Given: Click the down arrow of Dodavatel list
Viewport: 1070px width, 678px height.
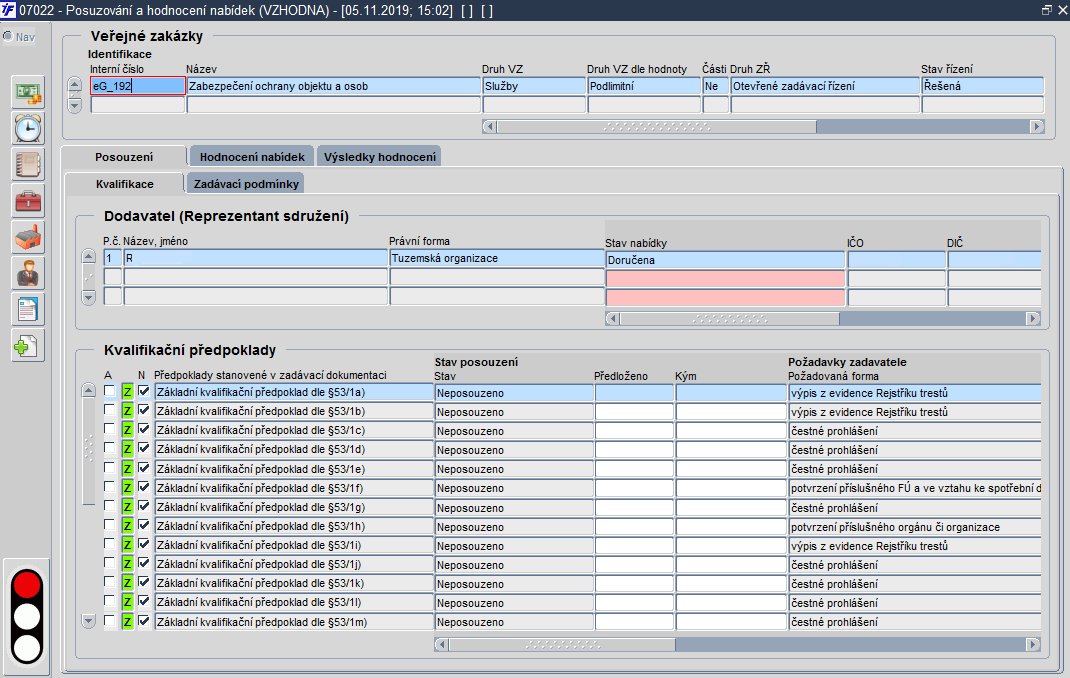Looking at the screenshot, I should (89, 297).
